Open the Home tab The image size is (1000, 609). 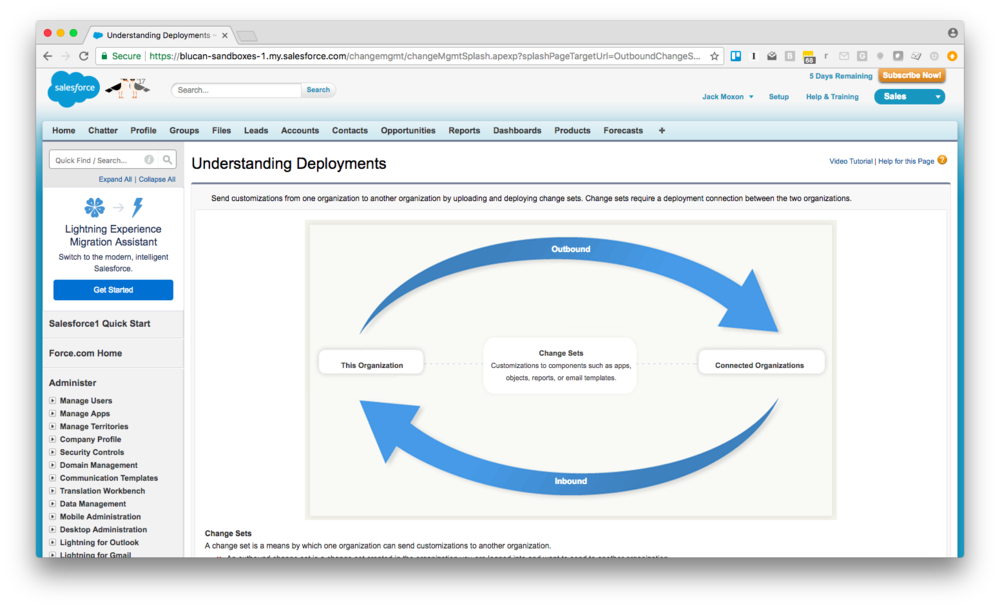[64, 130]
